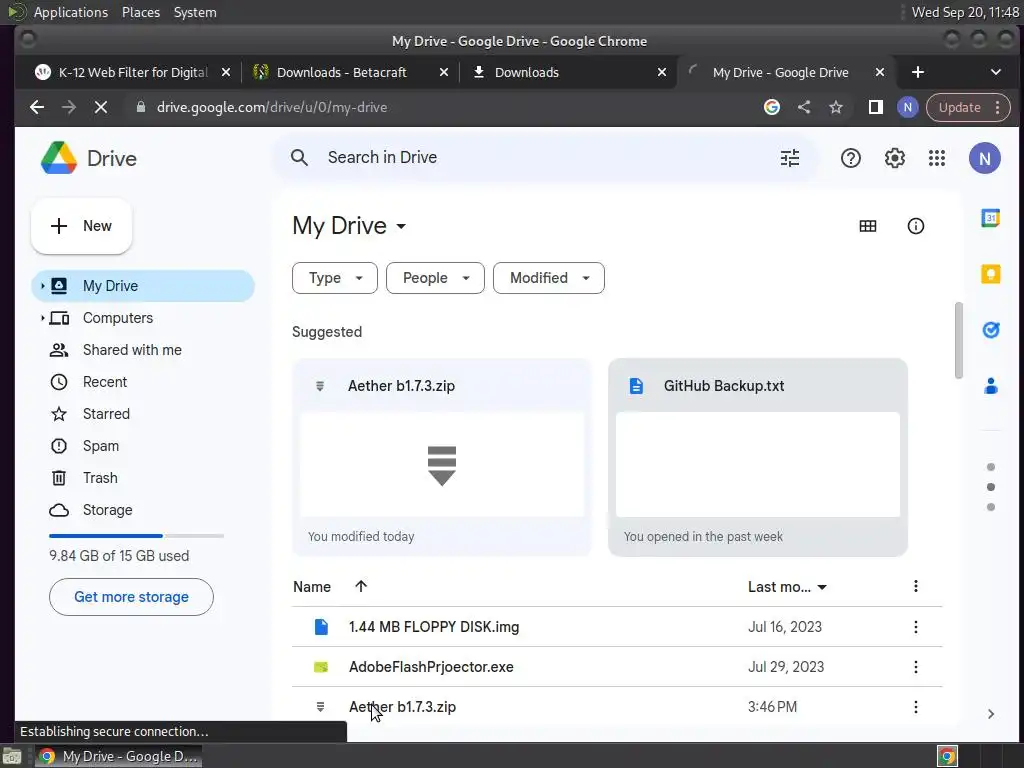Share this page from address bar
Viewport: 1024px width, 768px height.
pyautogui.click(x=804, y=107)
